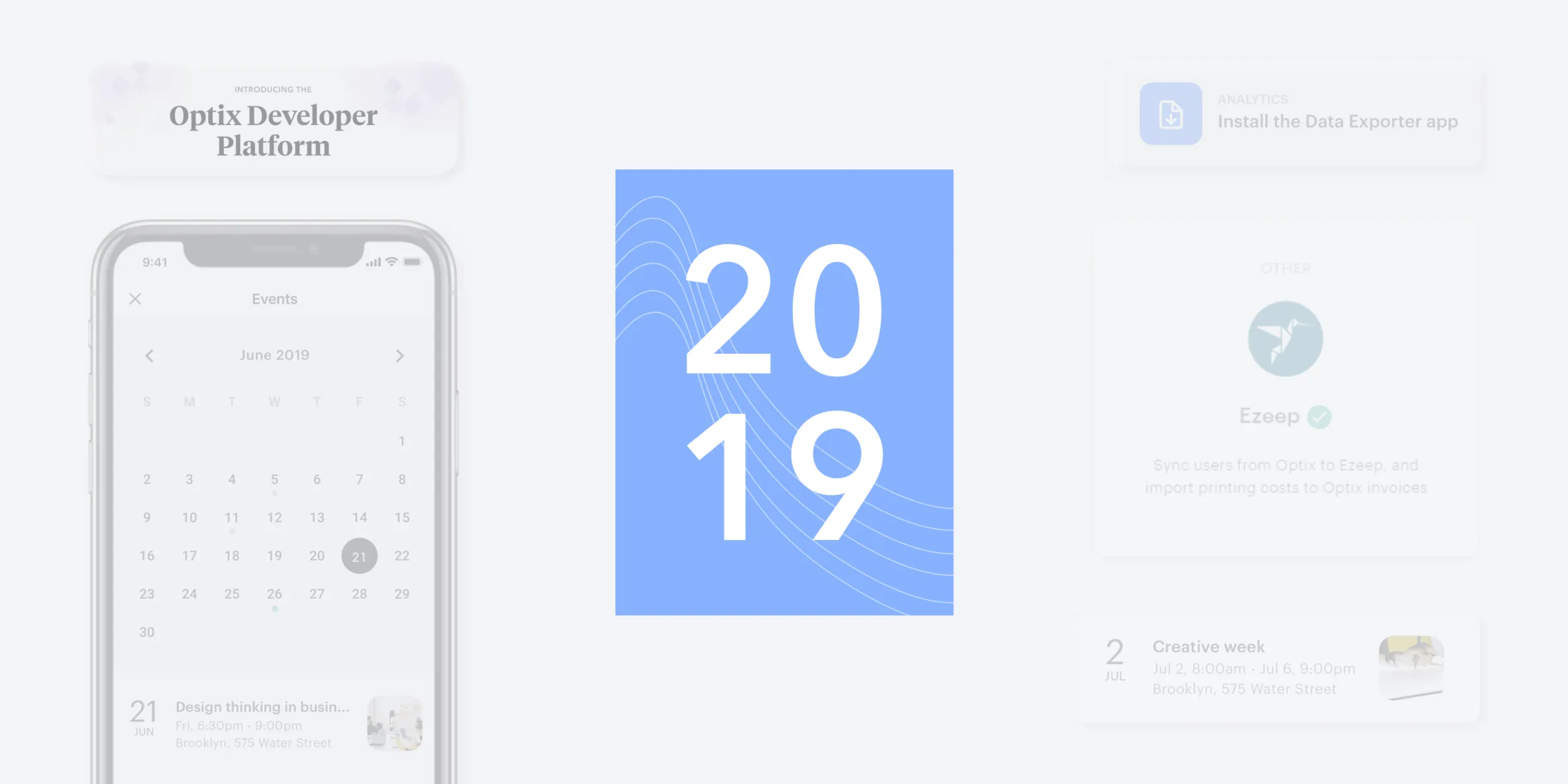The image size is (1568, 784).
Task: Click the right arrow to navigate months
Action: (x=398, y=356)
